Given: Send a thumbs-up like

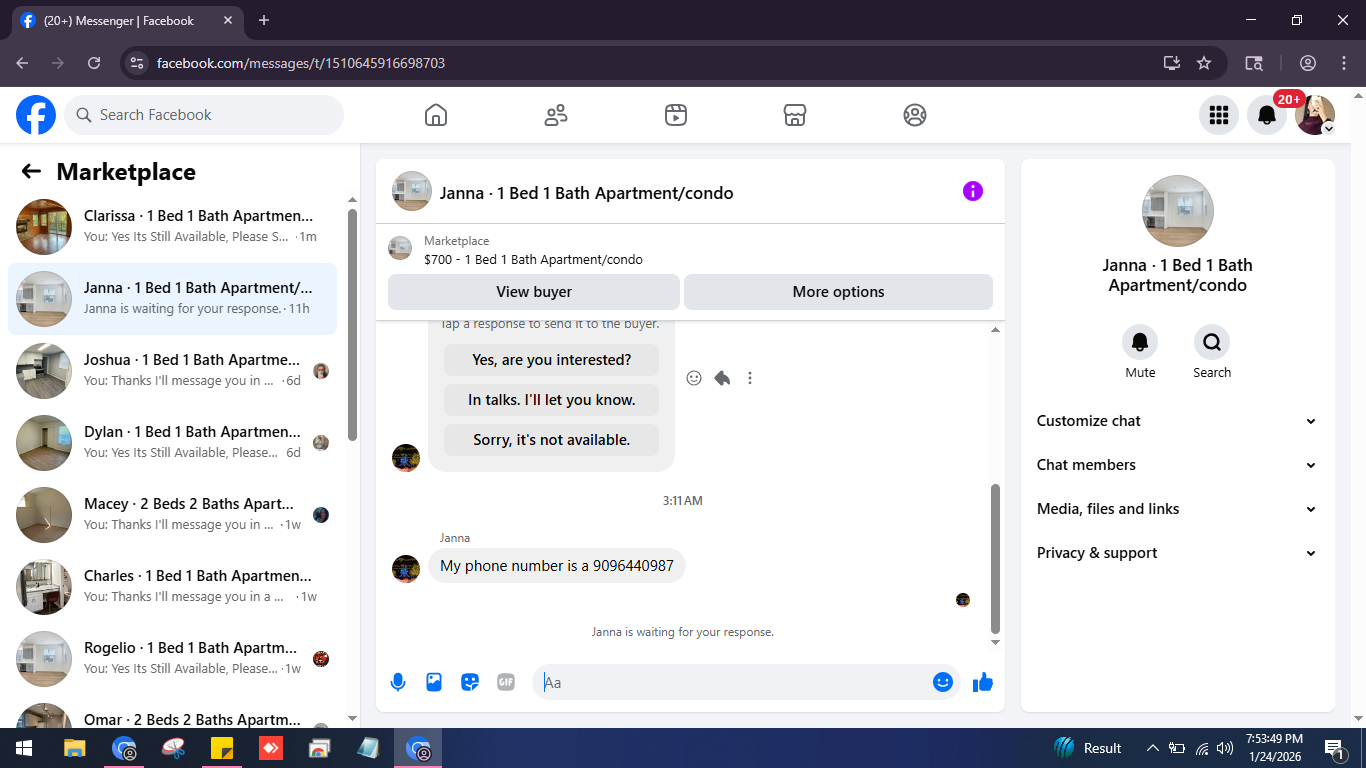Looking at the screenshot, I should tap(983, 682).
